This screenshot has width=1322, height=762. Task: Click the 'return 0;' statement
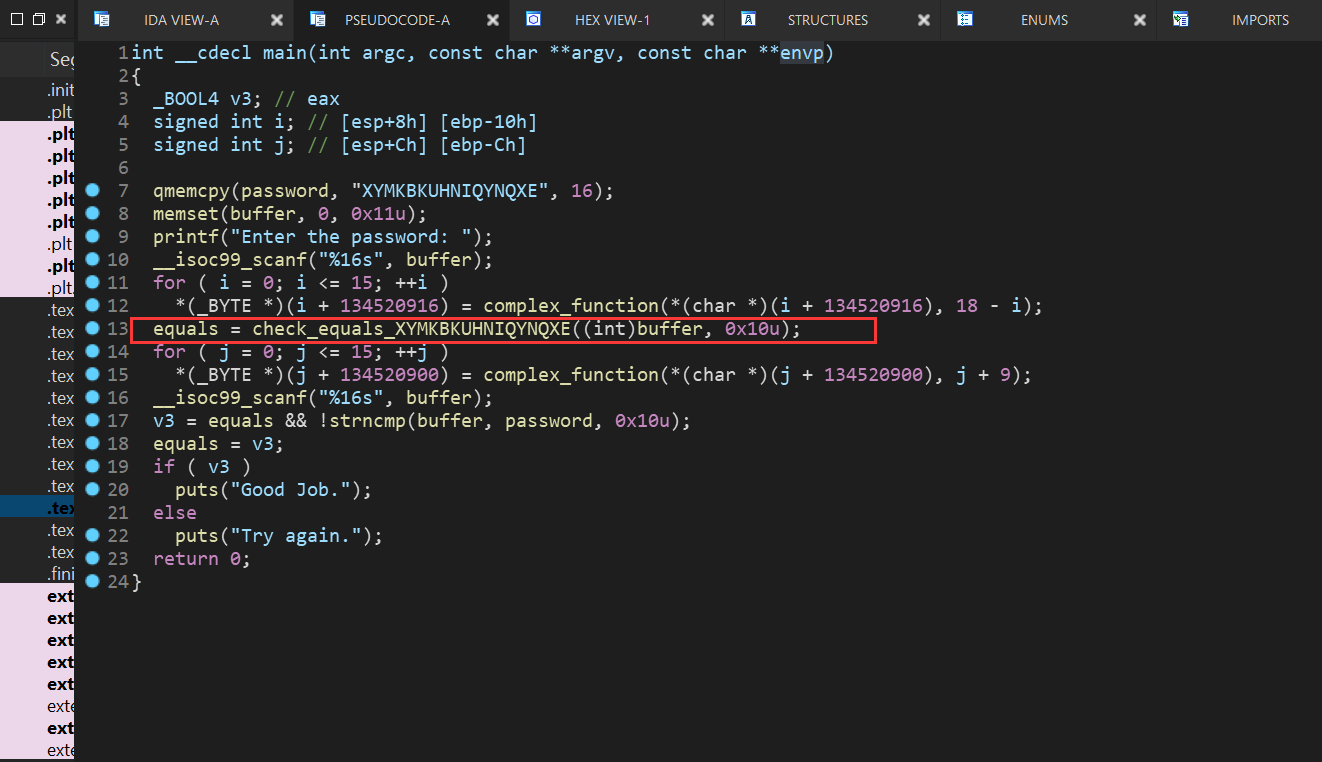tap(202, 559)
